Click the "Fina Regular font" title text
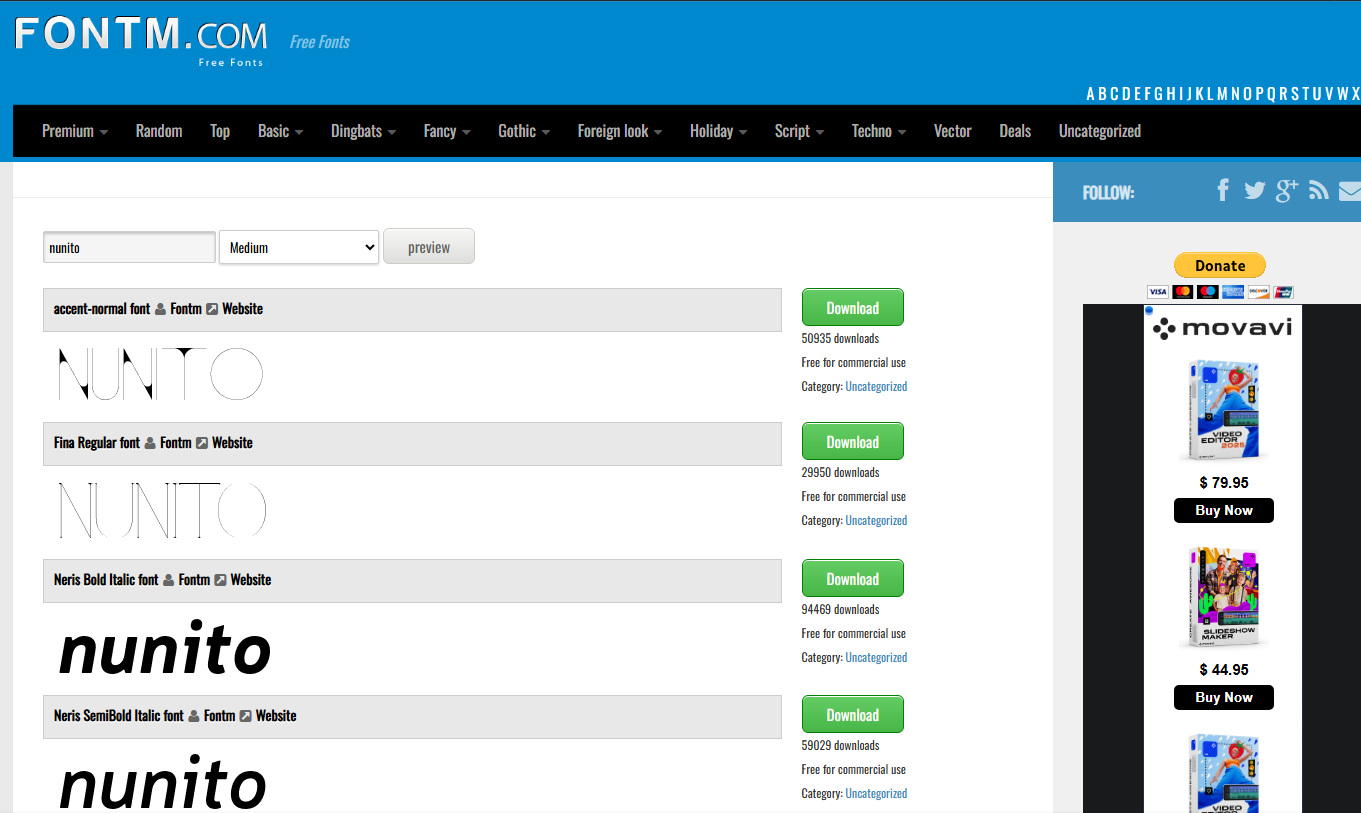The height and width of the screenshot is (813, 1361). pos(97,443)
